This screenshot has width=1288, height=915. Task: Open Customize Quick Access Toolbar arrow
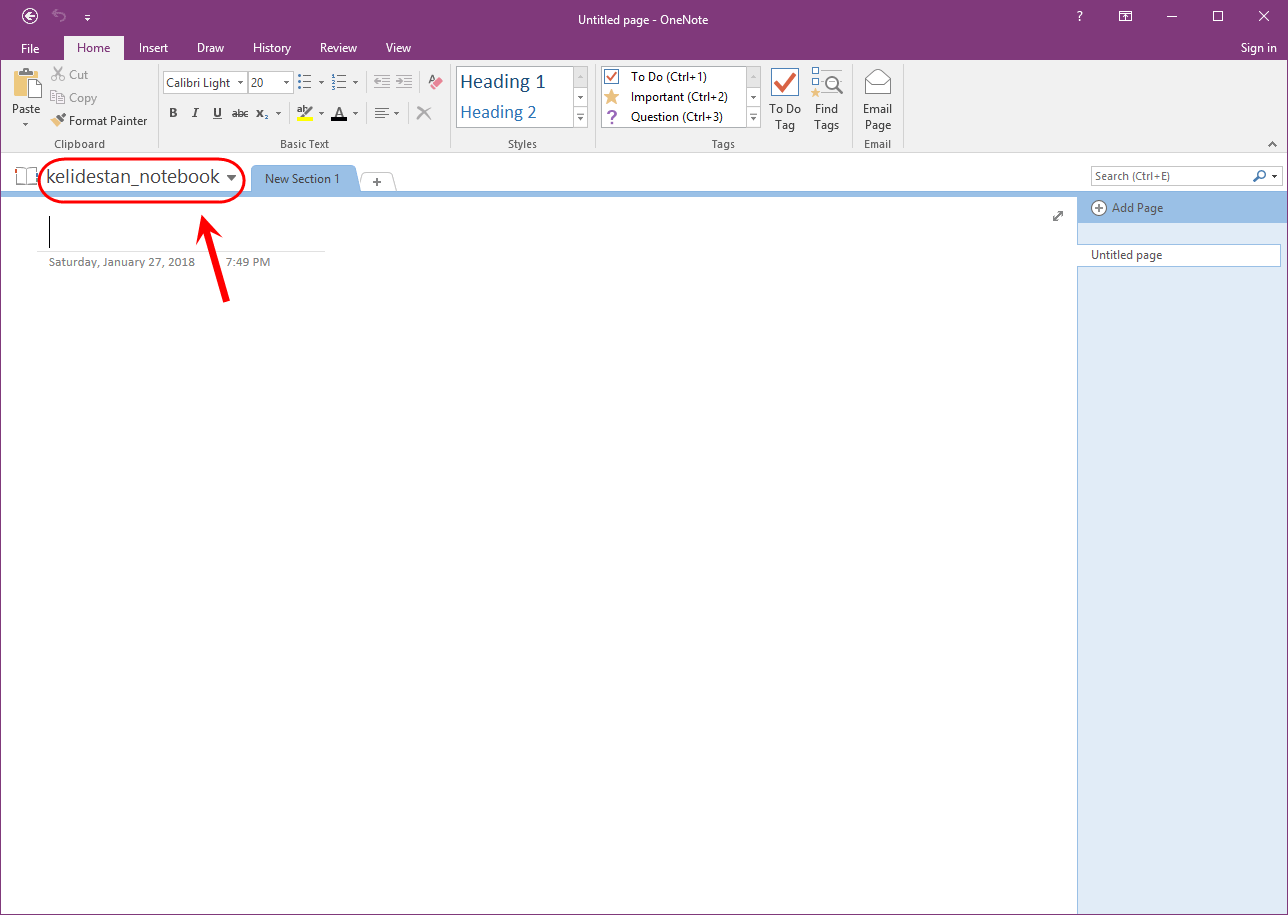pos(87,18)
